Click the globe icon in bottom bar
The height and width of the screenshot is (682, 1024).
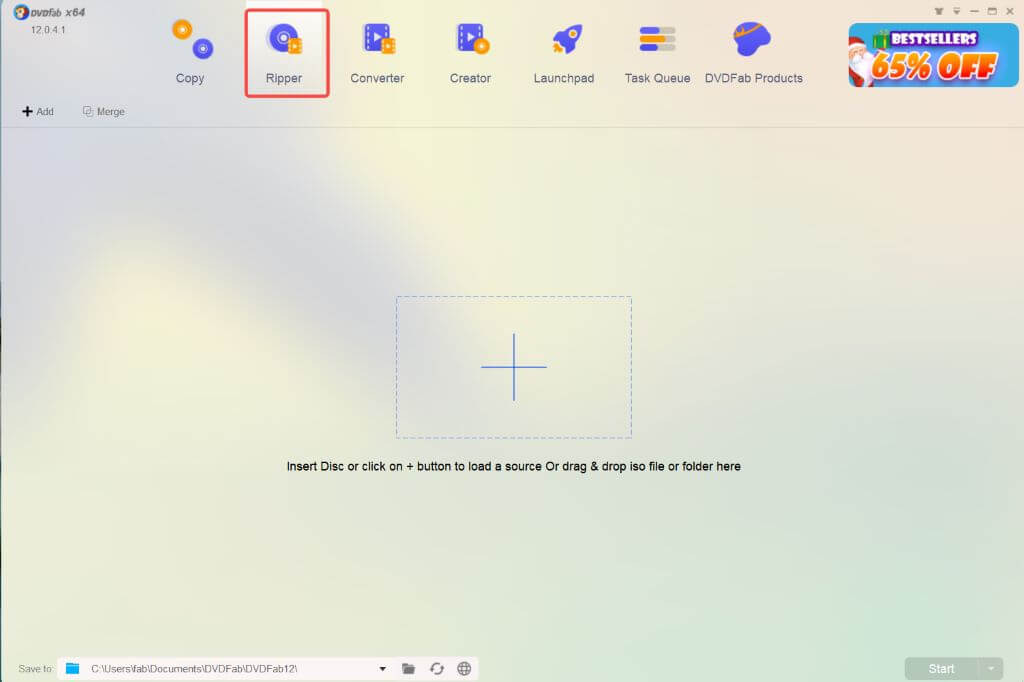(464, 668)
